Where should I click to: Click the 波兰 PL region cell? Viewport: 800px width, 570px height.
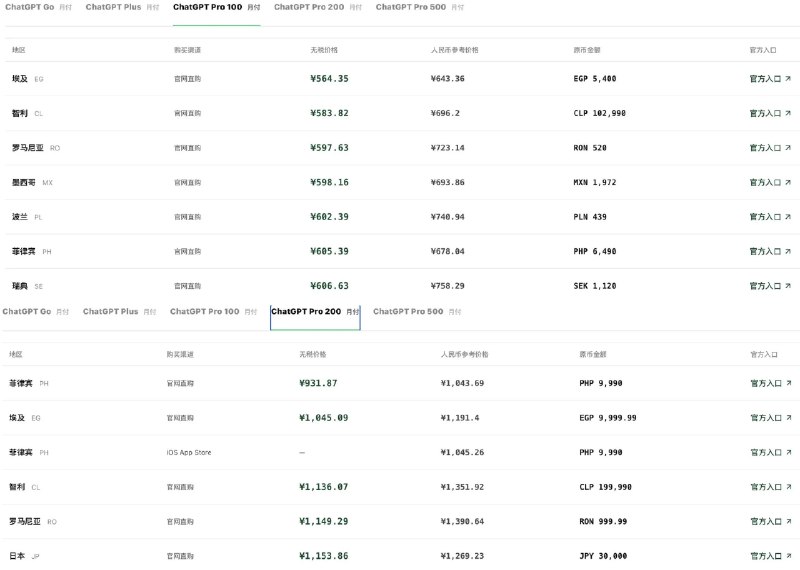(27, 217)
